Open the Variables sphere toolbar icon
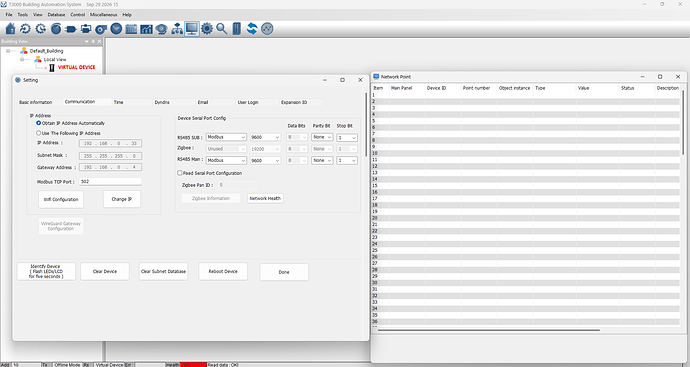Viewport: 690px width, 367px height. point(56,29)
